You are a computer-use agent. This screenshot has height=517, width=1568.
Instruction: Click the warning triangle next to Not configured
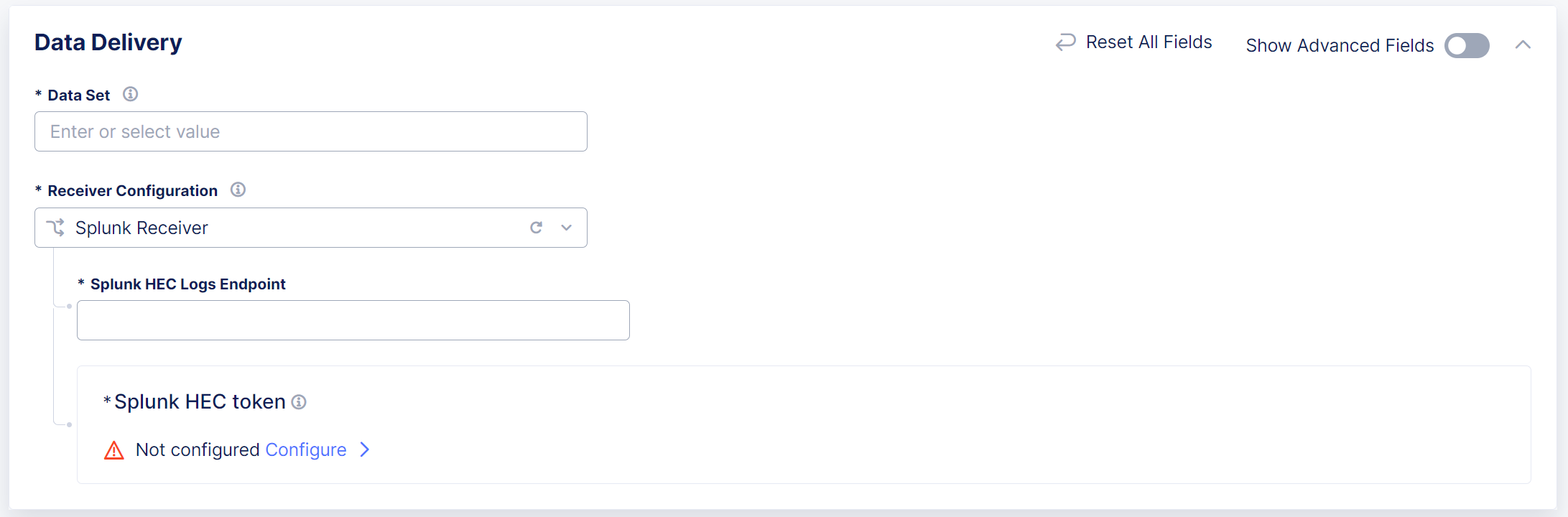(x=113, y=450)
